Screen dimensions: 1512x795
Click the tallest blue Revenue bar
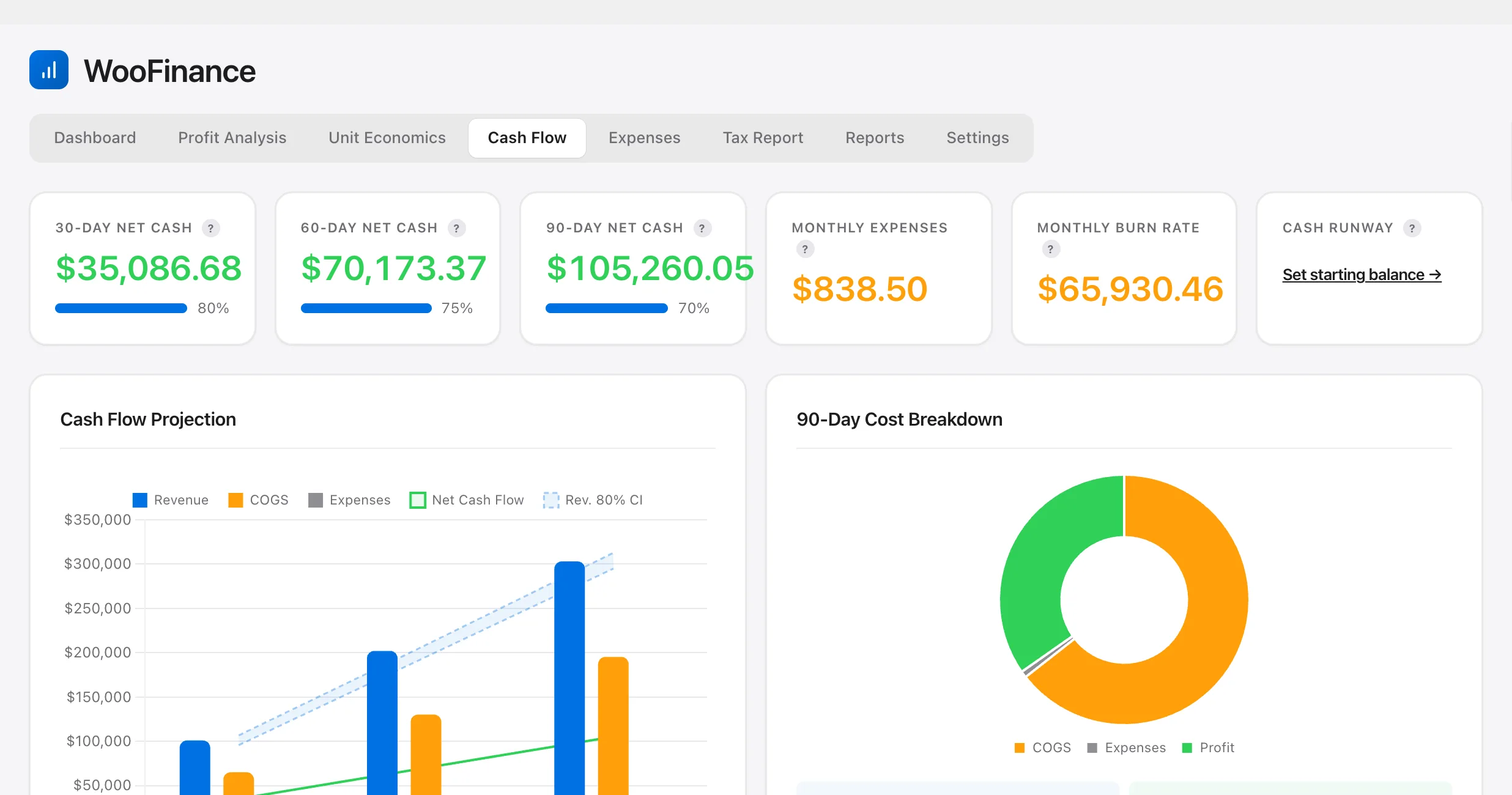point(569,678)
